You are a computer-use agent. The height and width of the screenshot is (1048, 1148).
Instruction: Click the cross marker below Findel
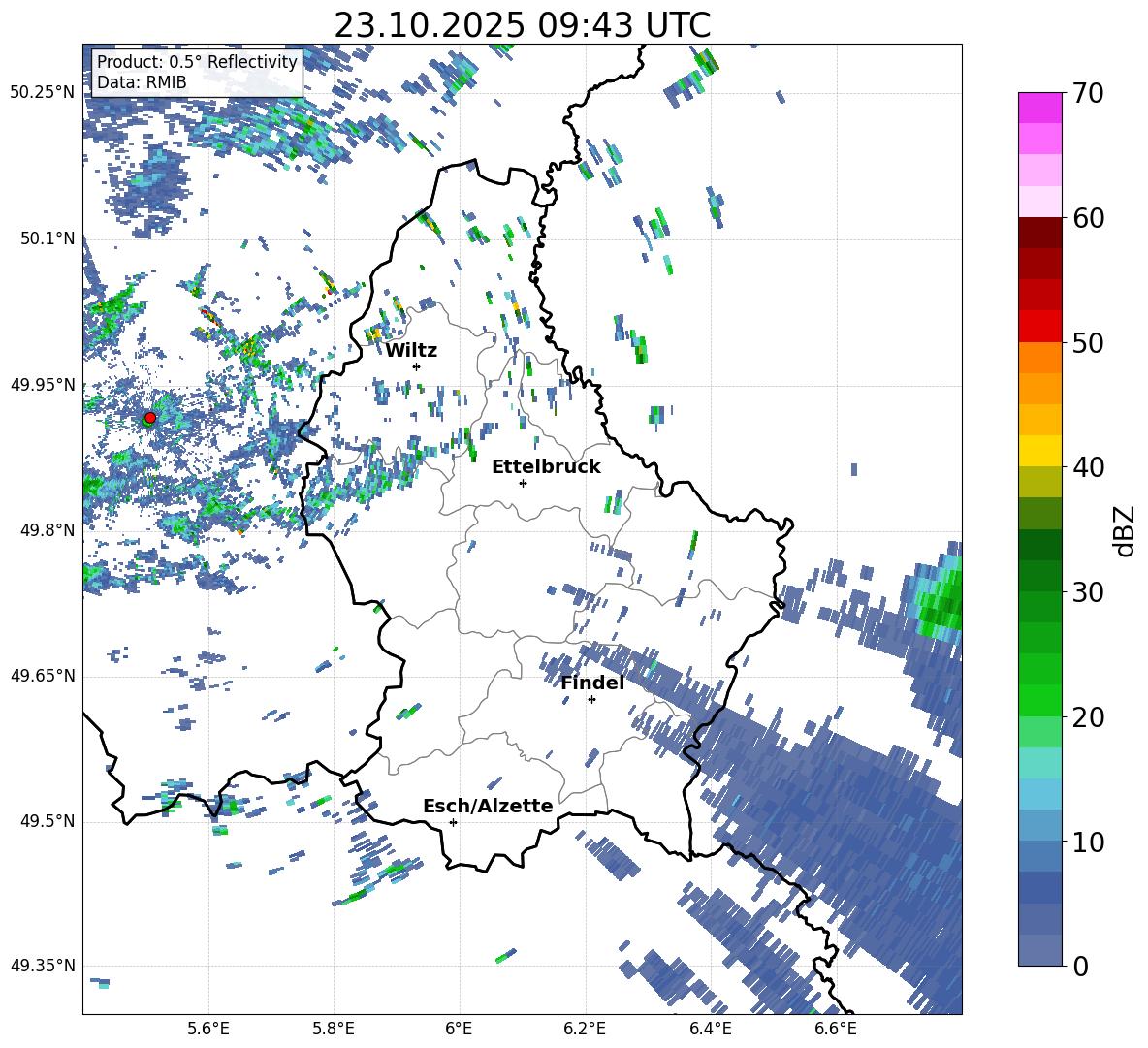[x=591, y=700]
